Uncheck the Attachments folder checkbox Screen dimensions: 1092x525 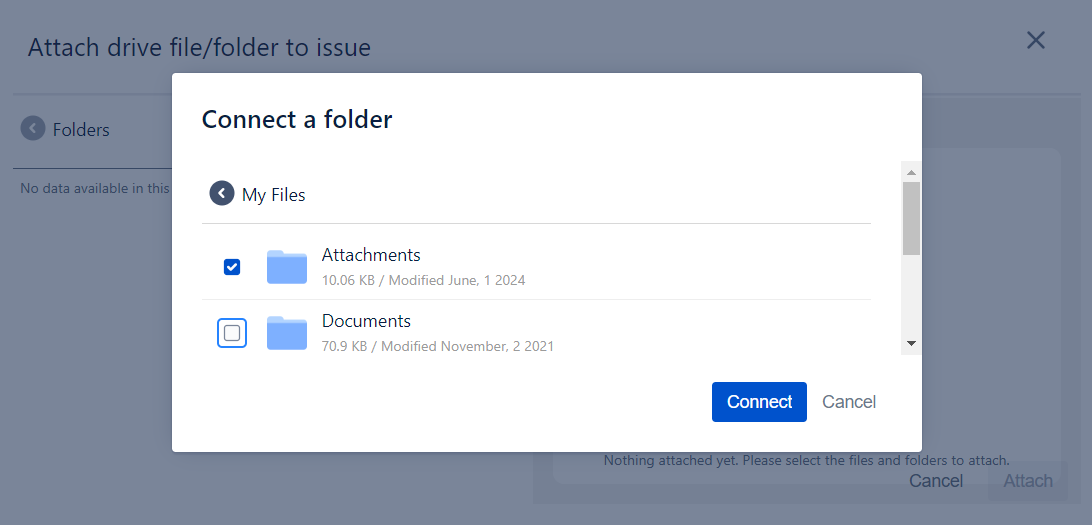(232, 267)
